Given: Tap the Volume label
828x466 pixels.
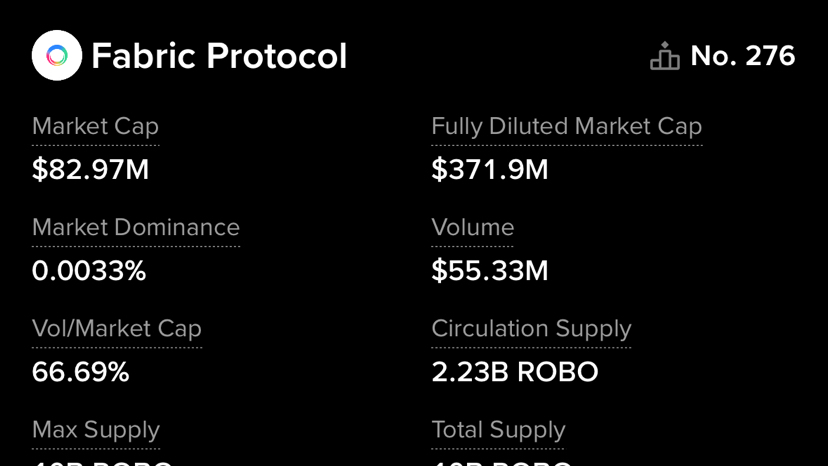Looking at the screenshot, I should tap(472, 228).
